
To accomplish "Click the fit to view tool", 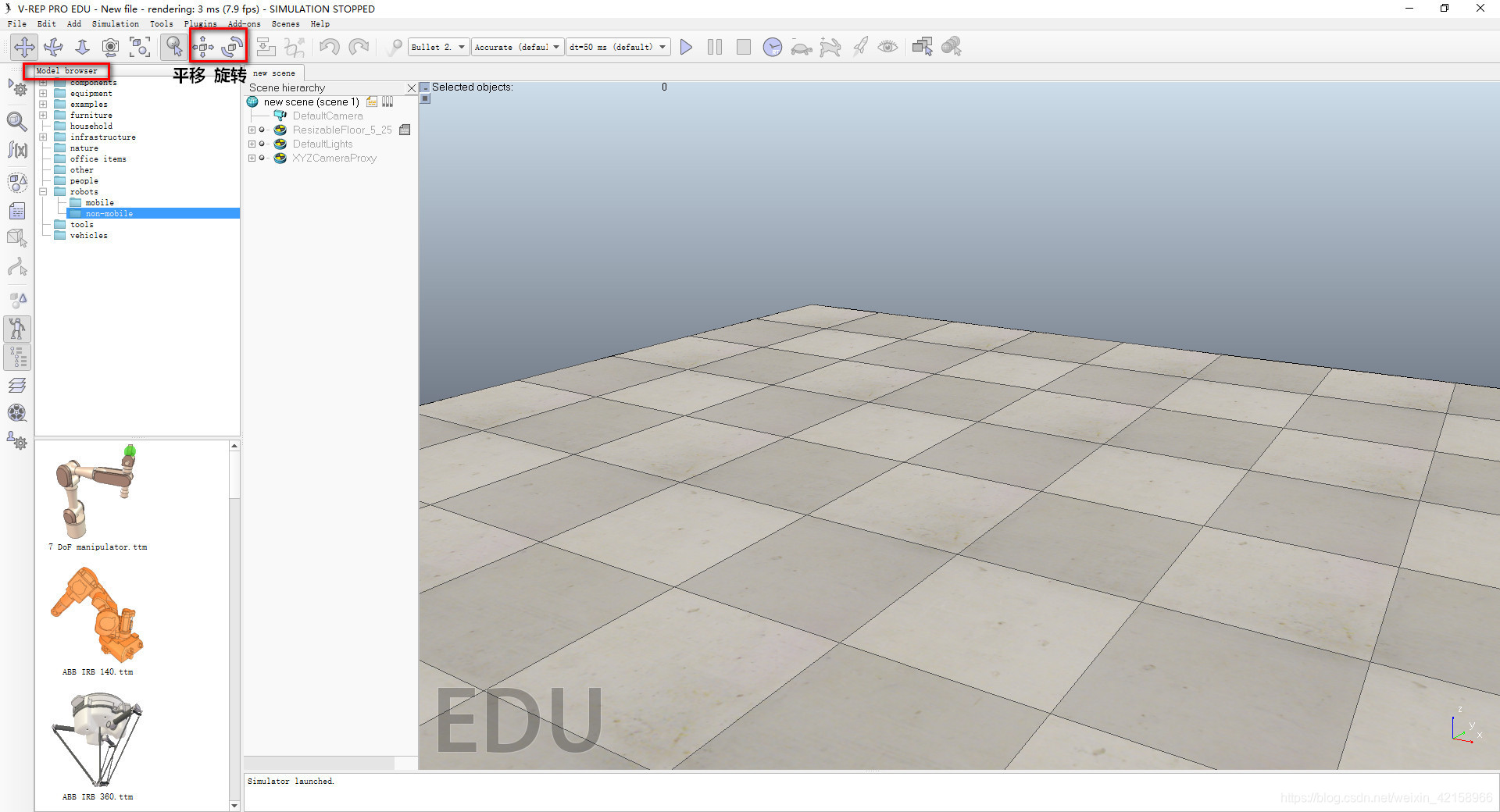I will click(x=140, y=47).
